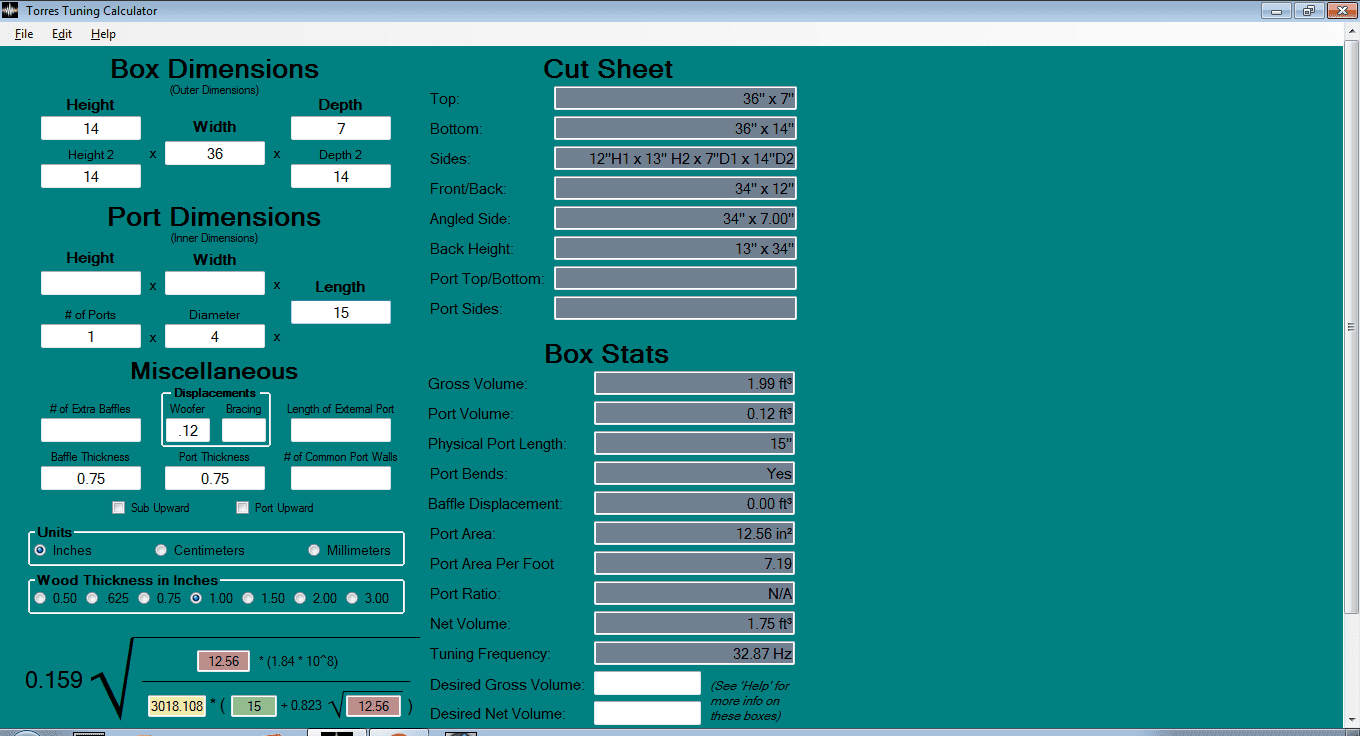The width and height of the screenshot is (1360, 736).
Task: Click the Depth 2 input field
Action: click(x=341, y=176)
